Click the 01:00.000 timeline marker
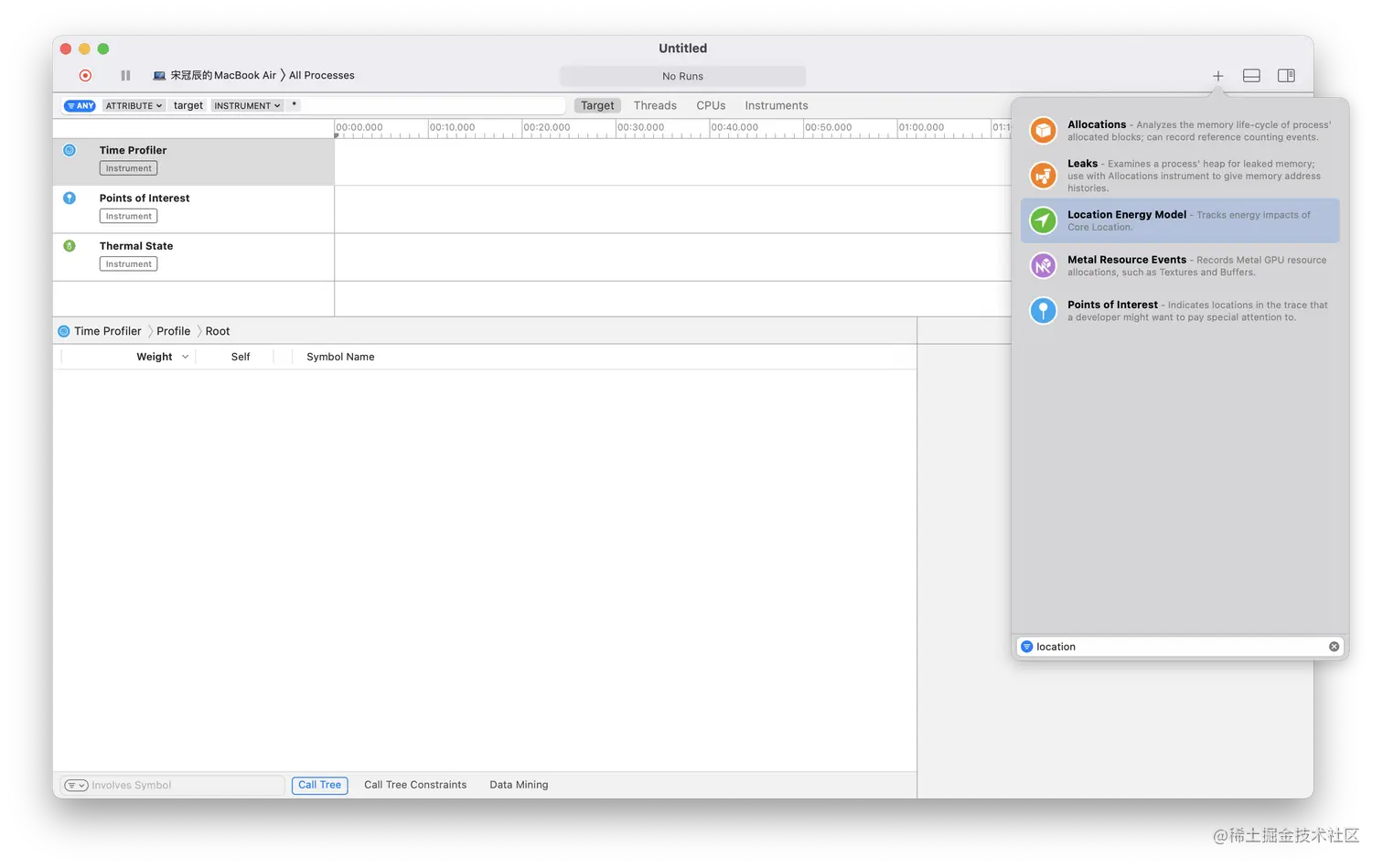The width and height of the screenshot is (1383, 868). click(x=922, y=128)
